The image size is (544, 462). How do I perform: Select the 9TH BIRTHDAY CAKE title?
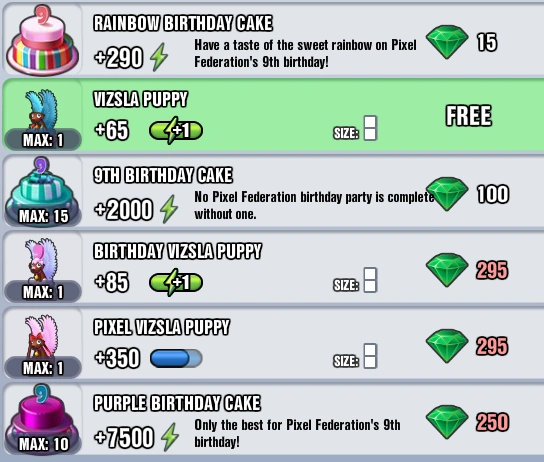pyautogui.click(x=163, y=175)
